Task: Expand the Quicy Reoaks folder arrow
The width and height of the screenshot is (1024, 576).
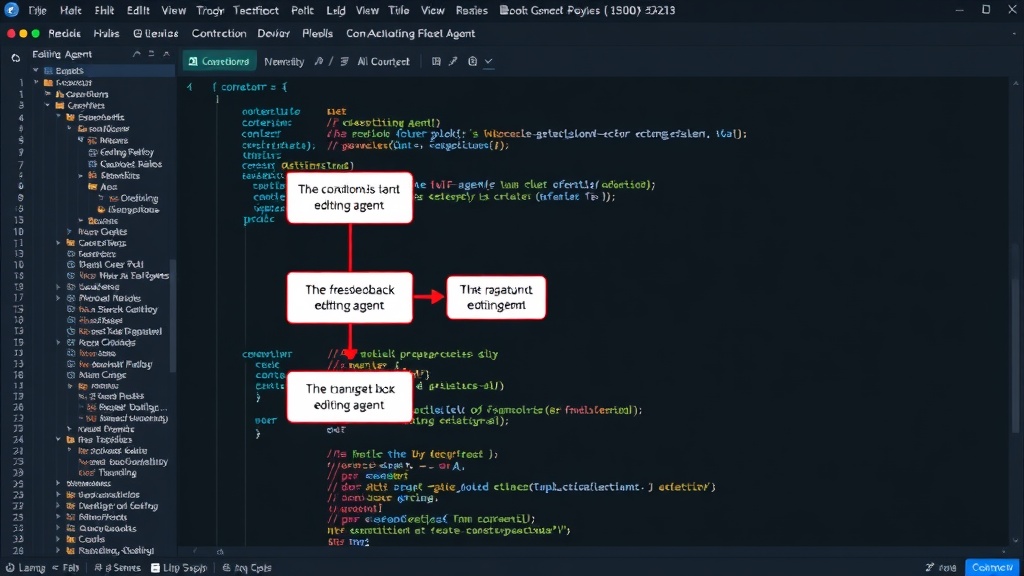Action: 59,528
